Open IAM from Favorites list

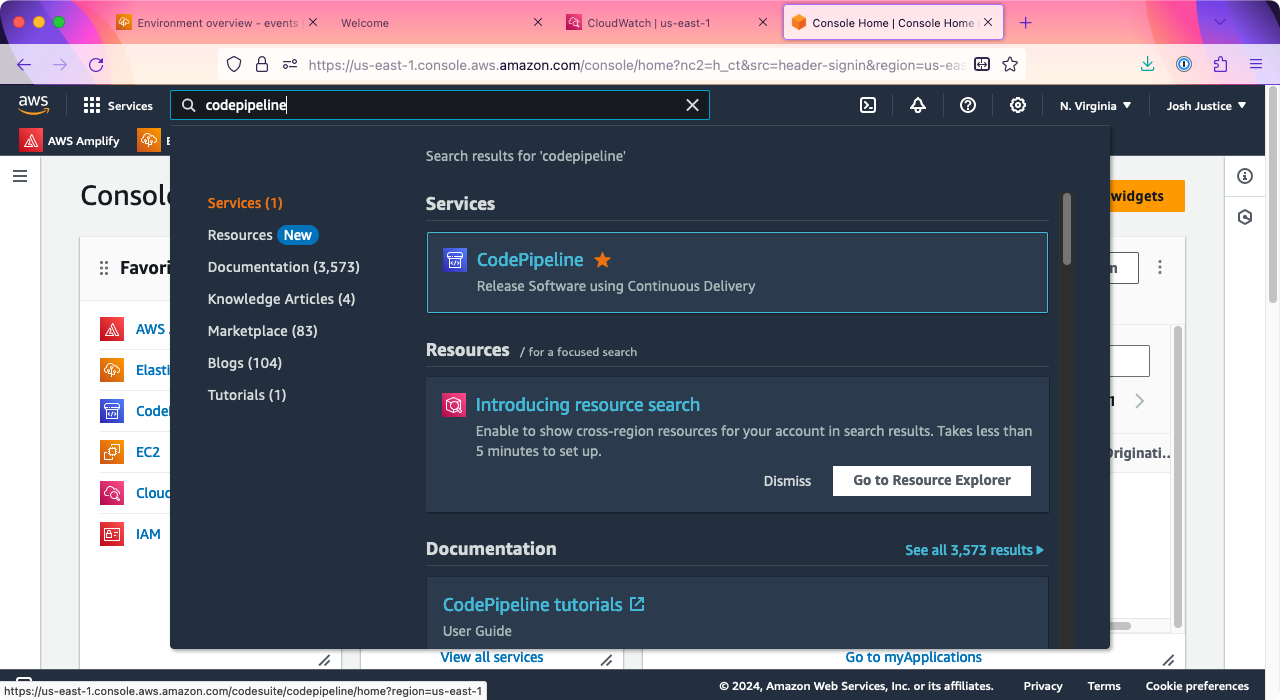click(x=148, y=534)
